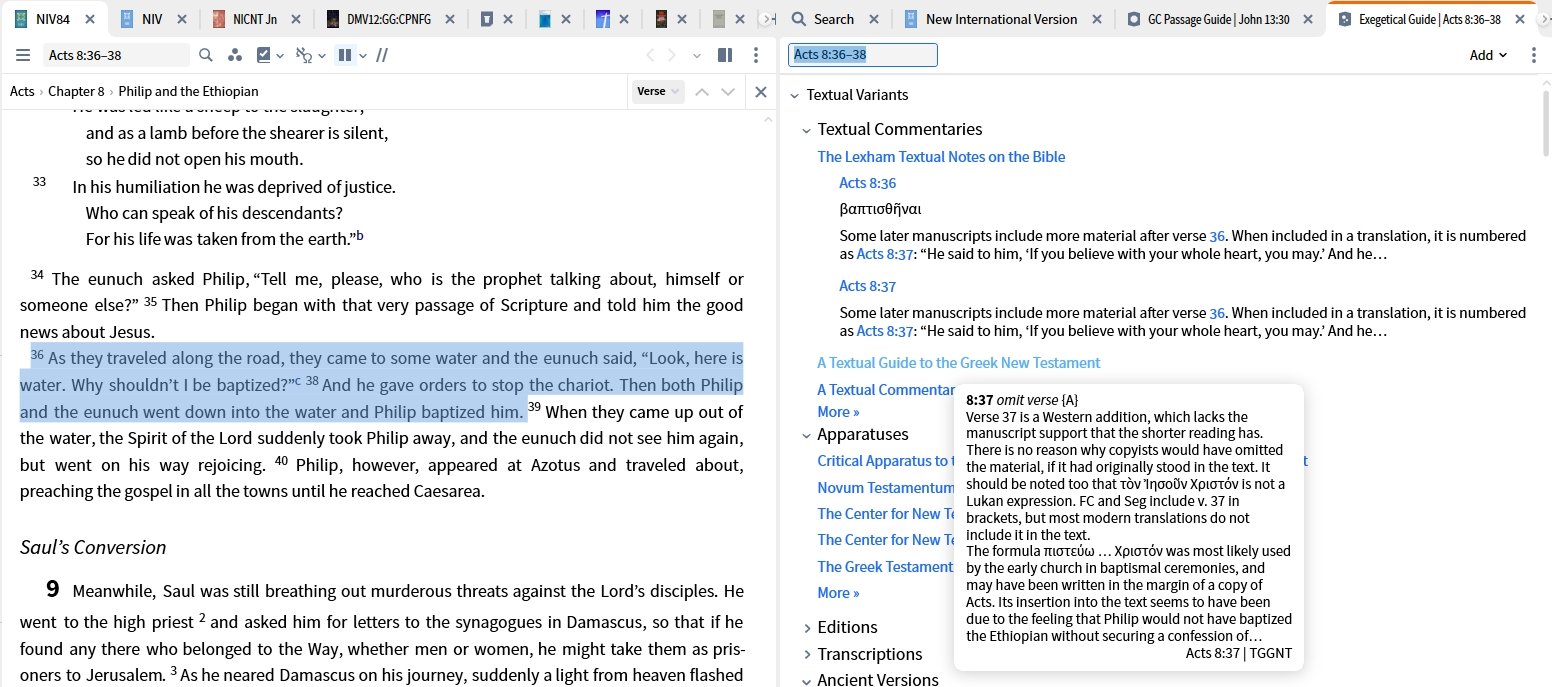Open A Textual Guide to the Greek New Testament
This screenshot has height=687, width=1552.
click(x=958, y=362)
